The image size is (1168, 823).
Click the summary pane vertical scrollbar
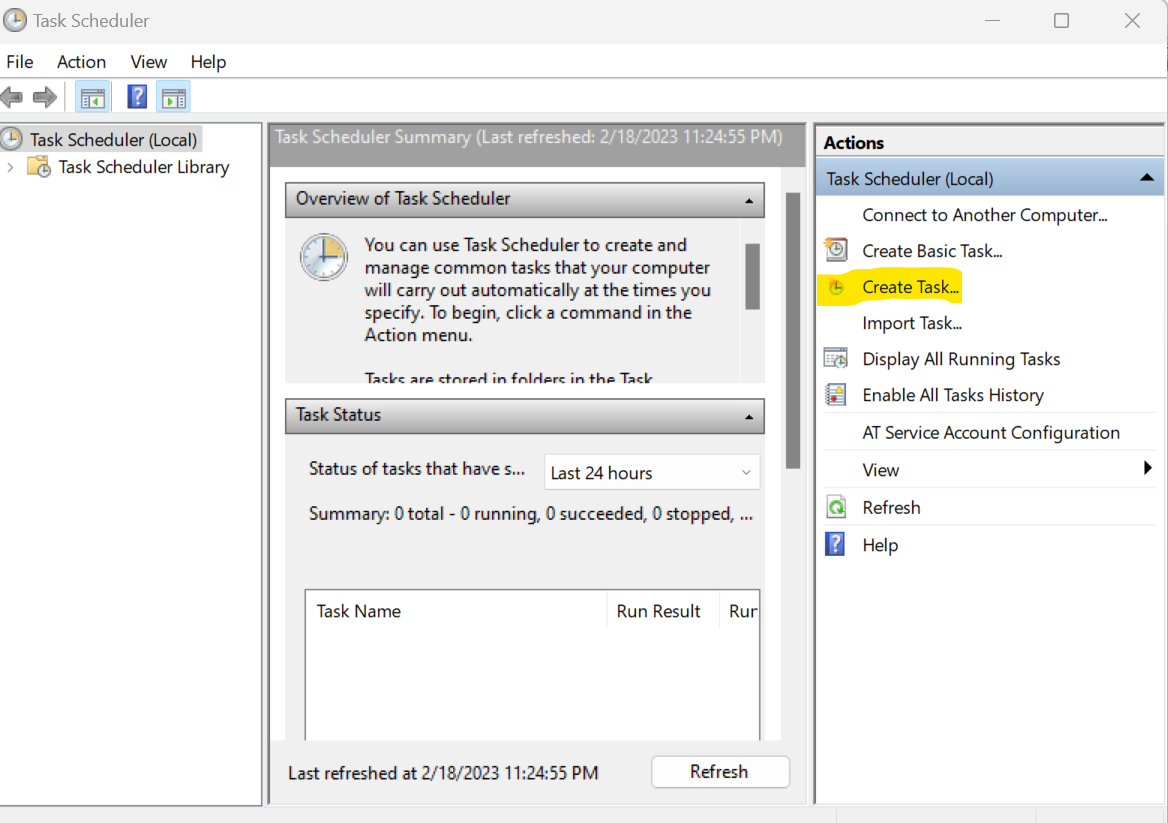(x=793, y=331)
